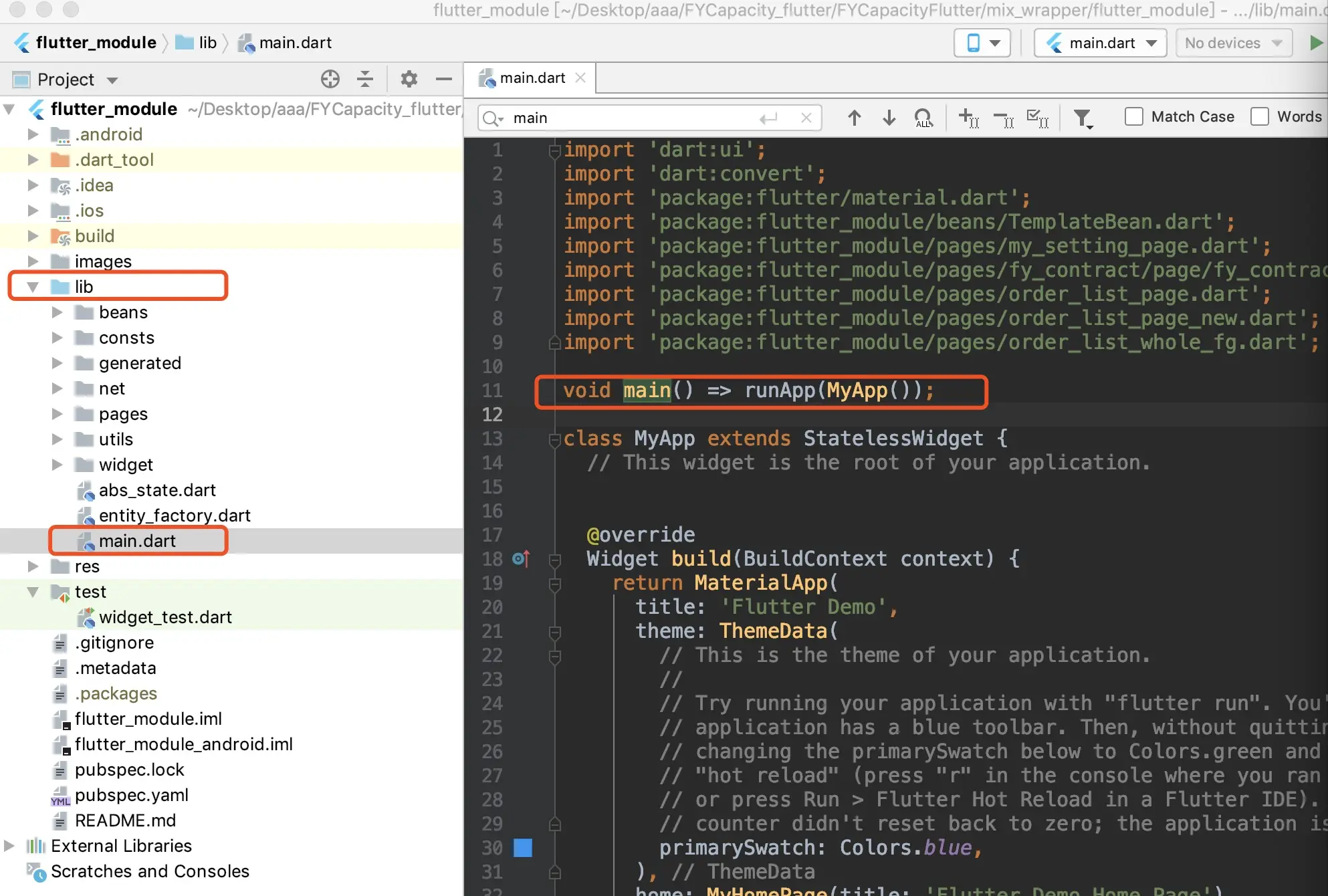1328x896 pixels.
Task: Click the lib breadcrumb in navigation bar
Action: (207, 43)
